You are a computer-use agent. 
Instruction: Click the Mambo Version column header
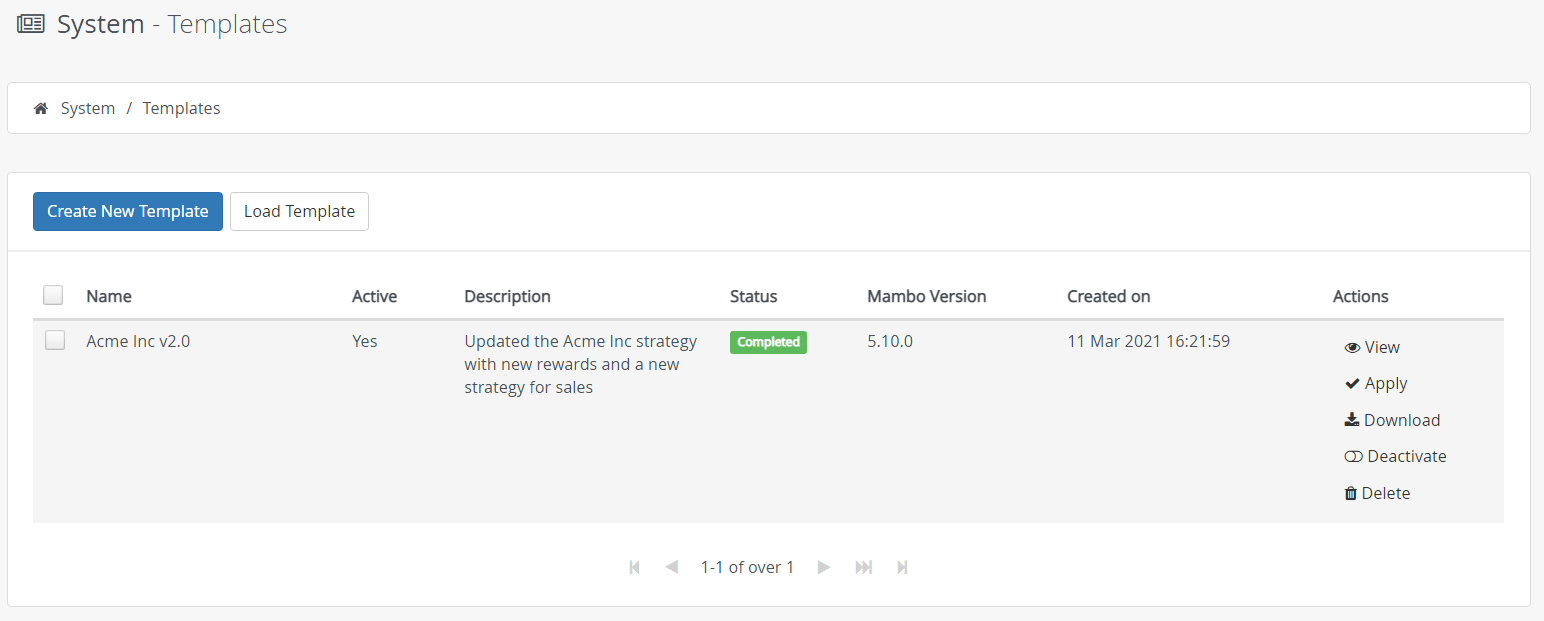[926, 296]
